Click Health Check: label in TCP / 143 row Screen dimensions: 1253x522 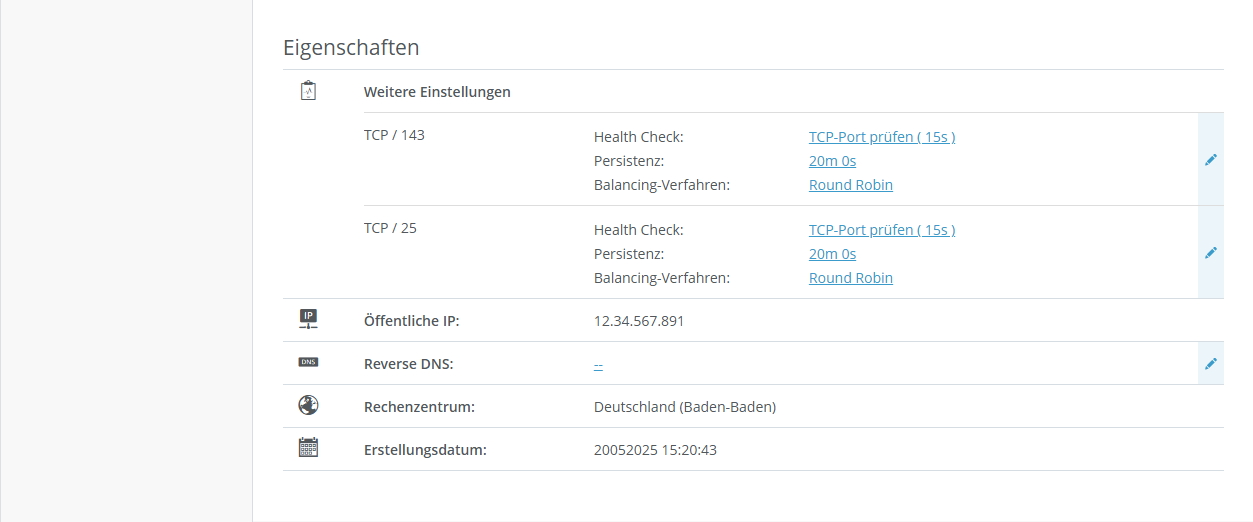coord(638,137)
